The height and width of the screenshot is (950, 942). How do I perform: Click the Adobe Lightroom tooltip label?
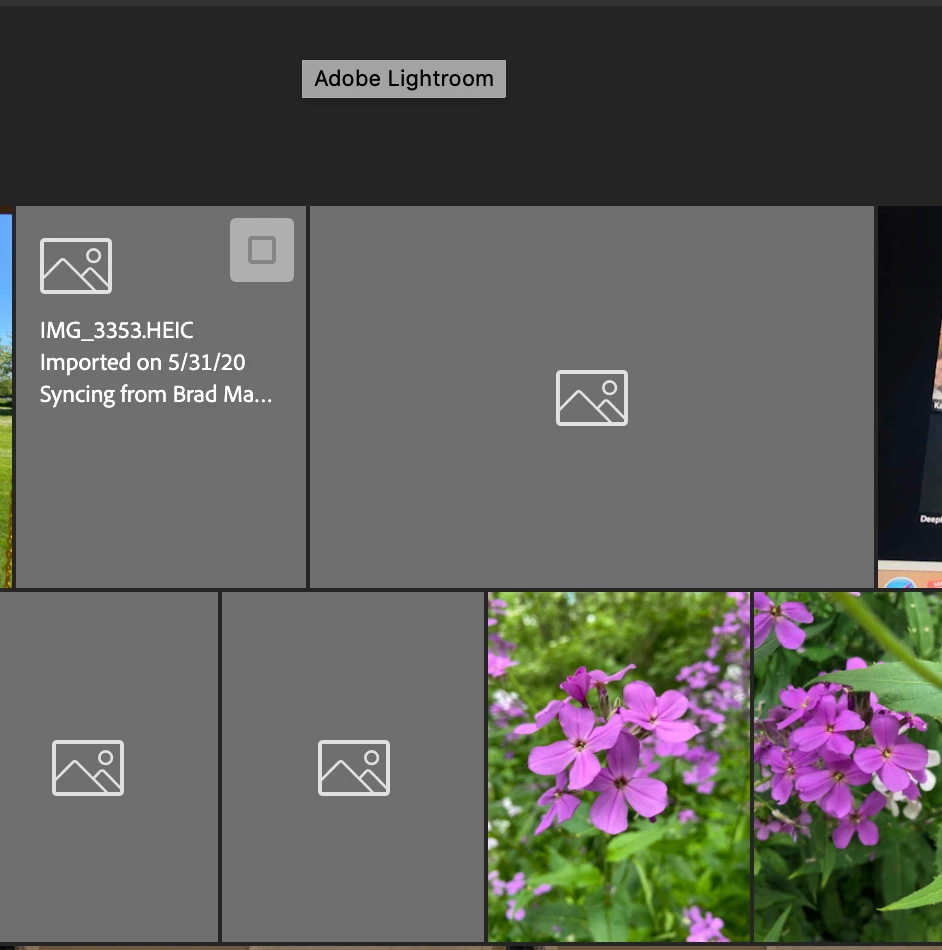point(404,79)
